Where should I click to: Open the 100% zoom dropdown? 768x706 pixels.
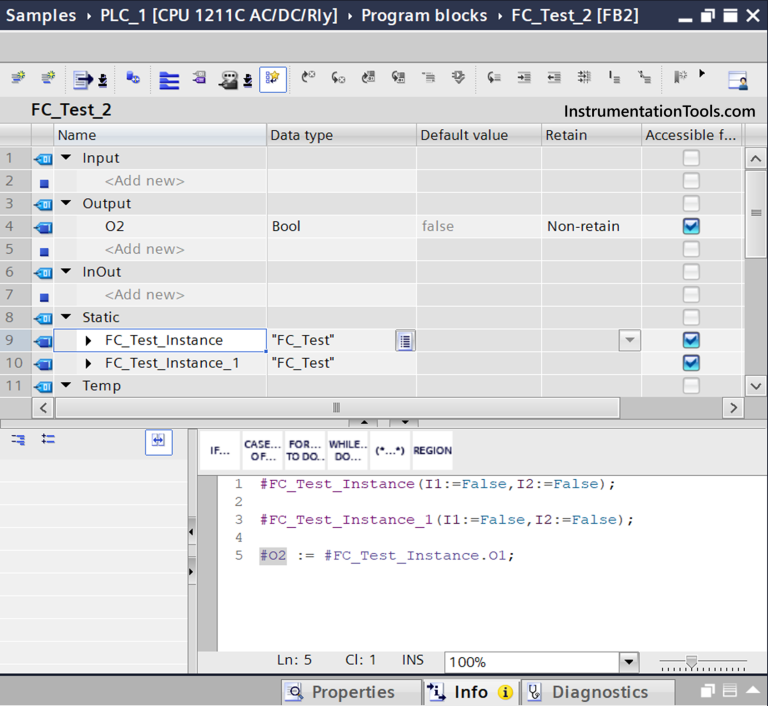point(628,662)
